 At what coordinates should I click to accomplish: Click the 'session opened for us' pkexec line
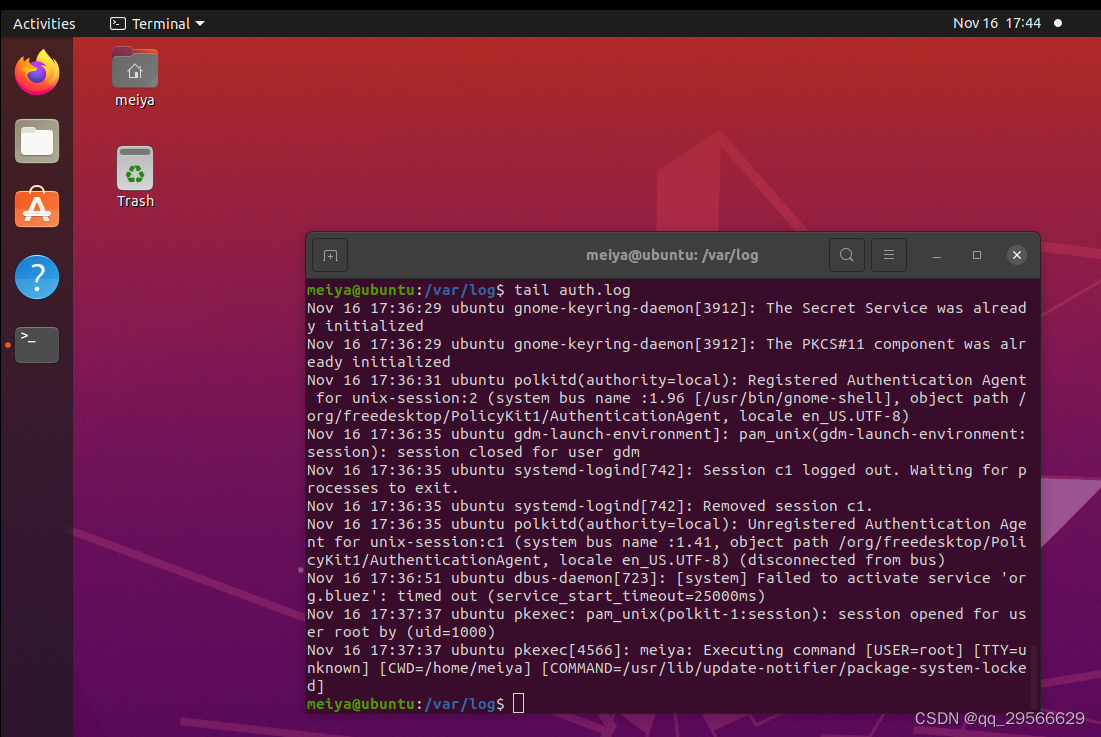tap(666, 614)
